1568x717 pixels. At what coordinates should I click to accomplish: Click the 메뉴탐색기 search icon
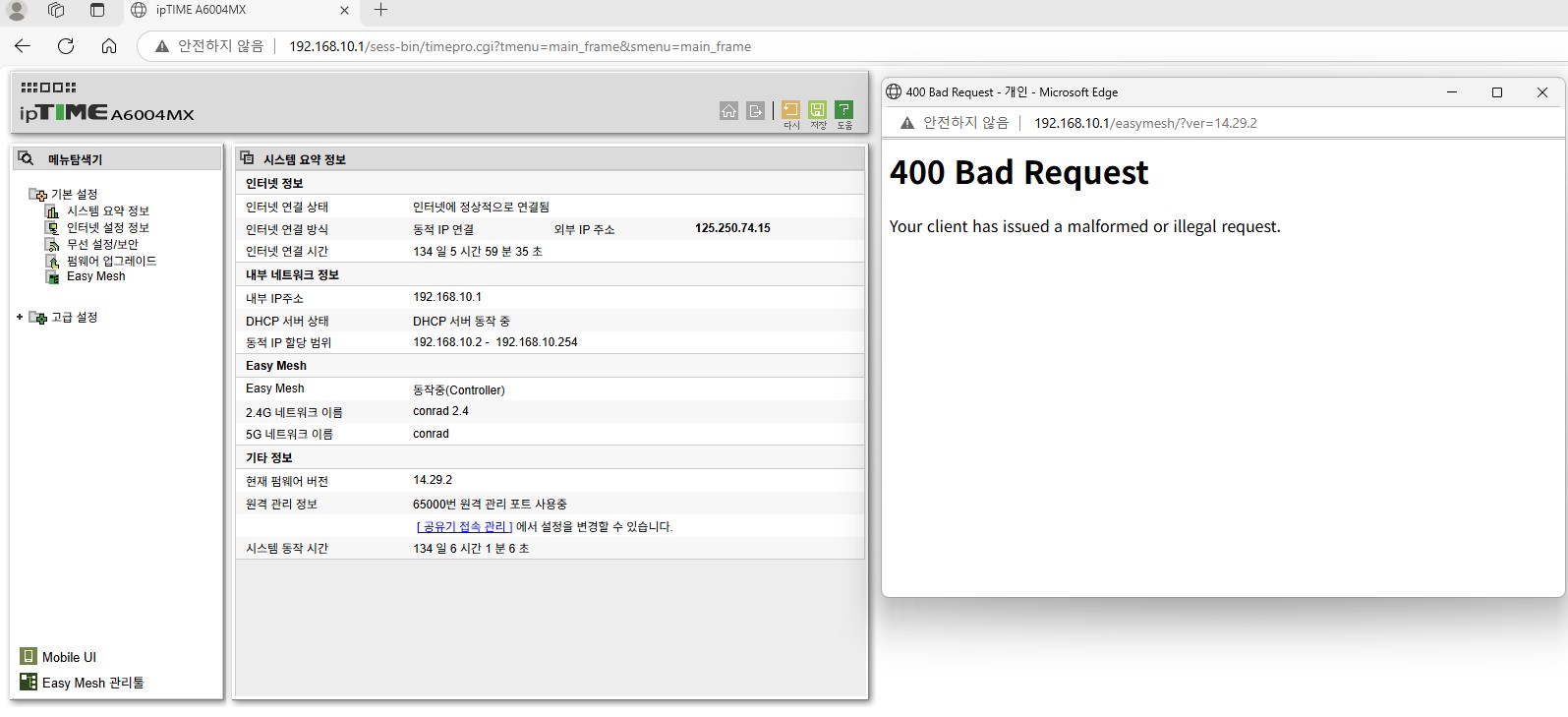(27, 158)
